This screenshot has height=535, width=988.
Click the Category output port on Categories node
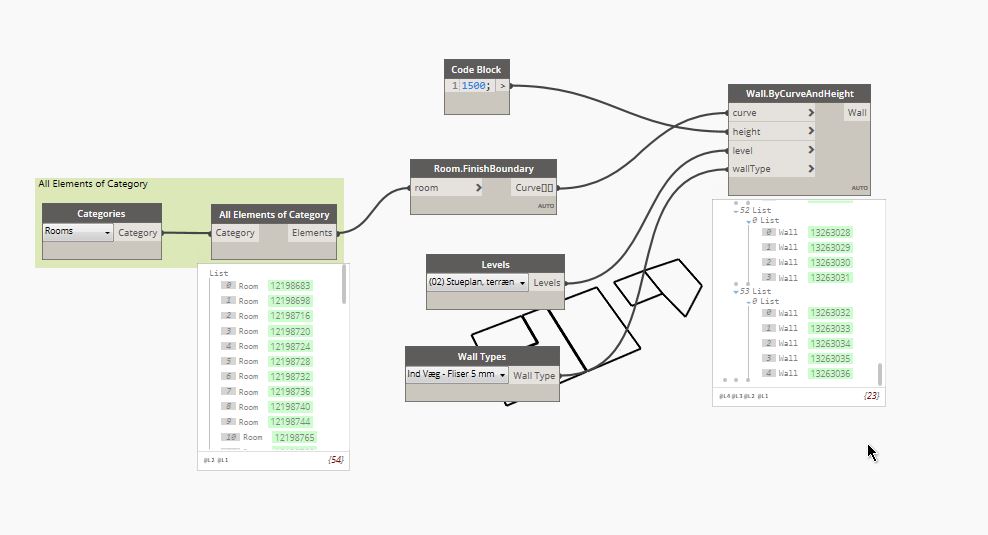pos(137,233)
